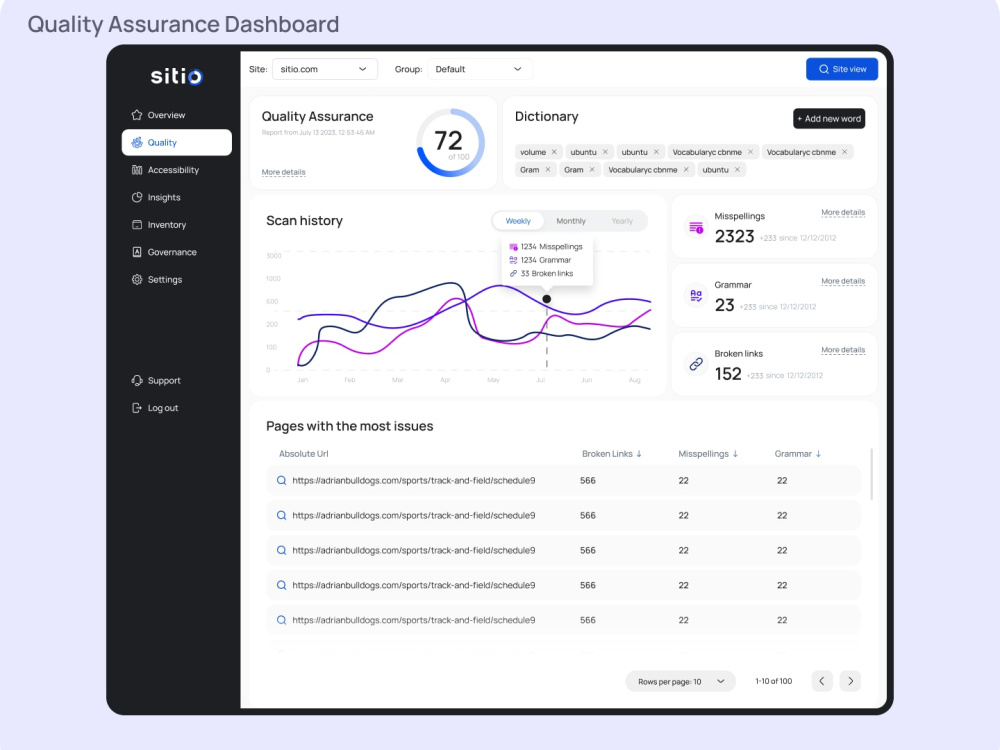1000x750 pixels.
Task: Go to the next table page
Action: (850, 681)
